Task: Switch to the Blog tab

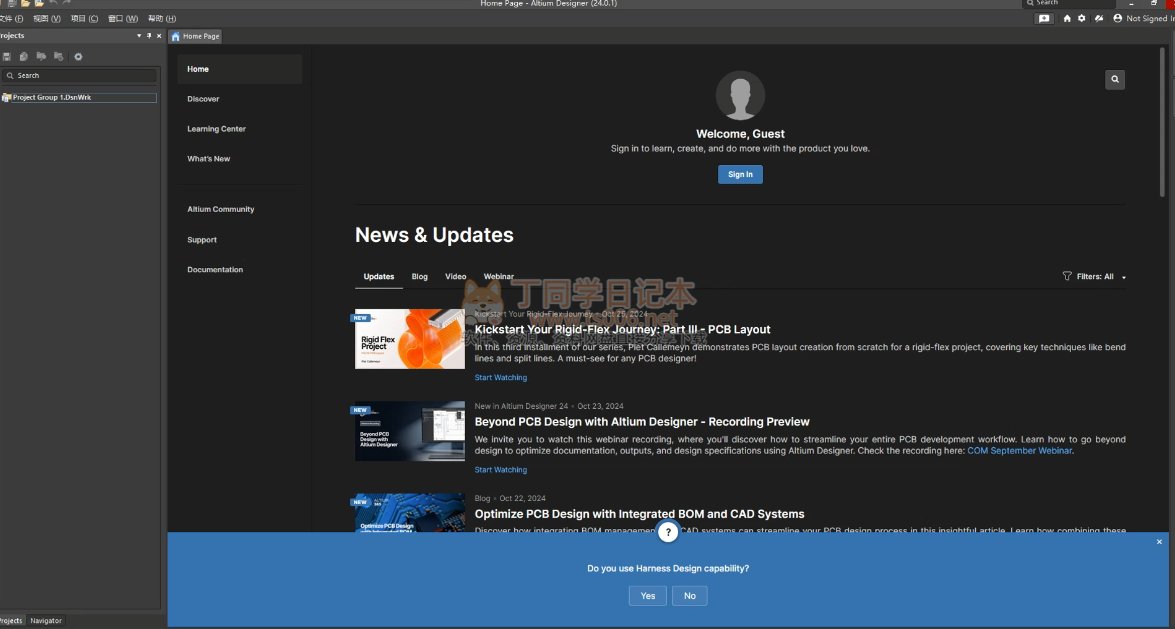Action: pyautogui.click(x=420, y=277)
